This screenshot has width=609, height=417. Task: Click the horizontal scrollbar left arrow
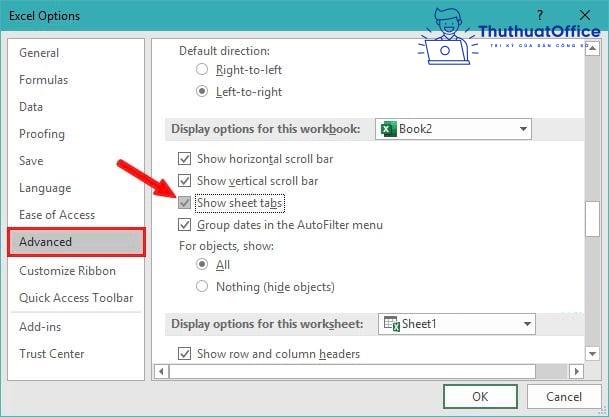162,372
